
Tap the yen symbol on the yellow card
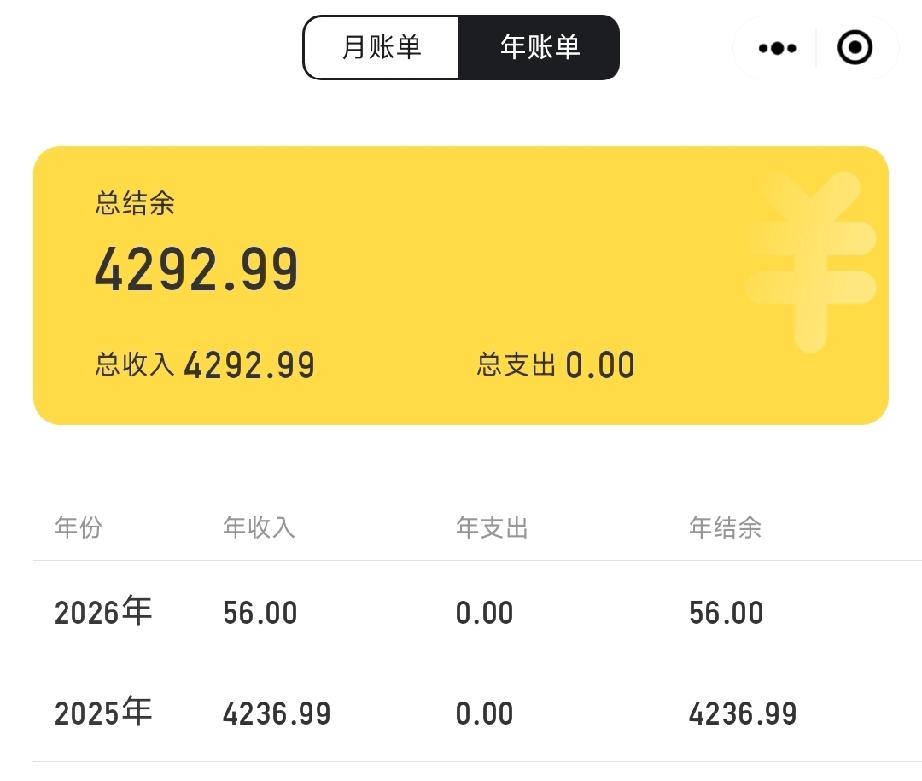(811, 262)
